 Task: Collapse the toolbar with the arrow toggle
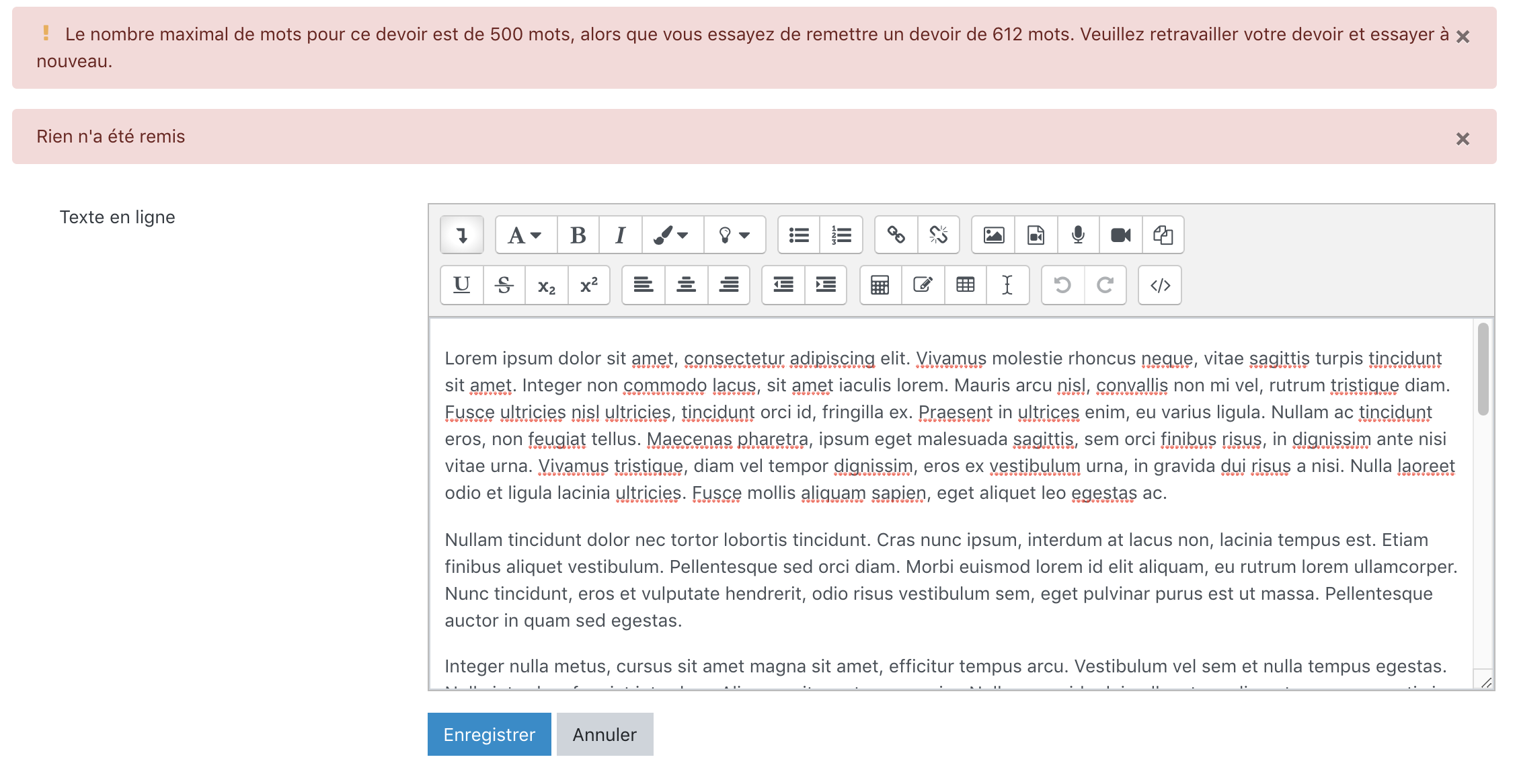click(462, 235)
